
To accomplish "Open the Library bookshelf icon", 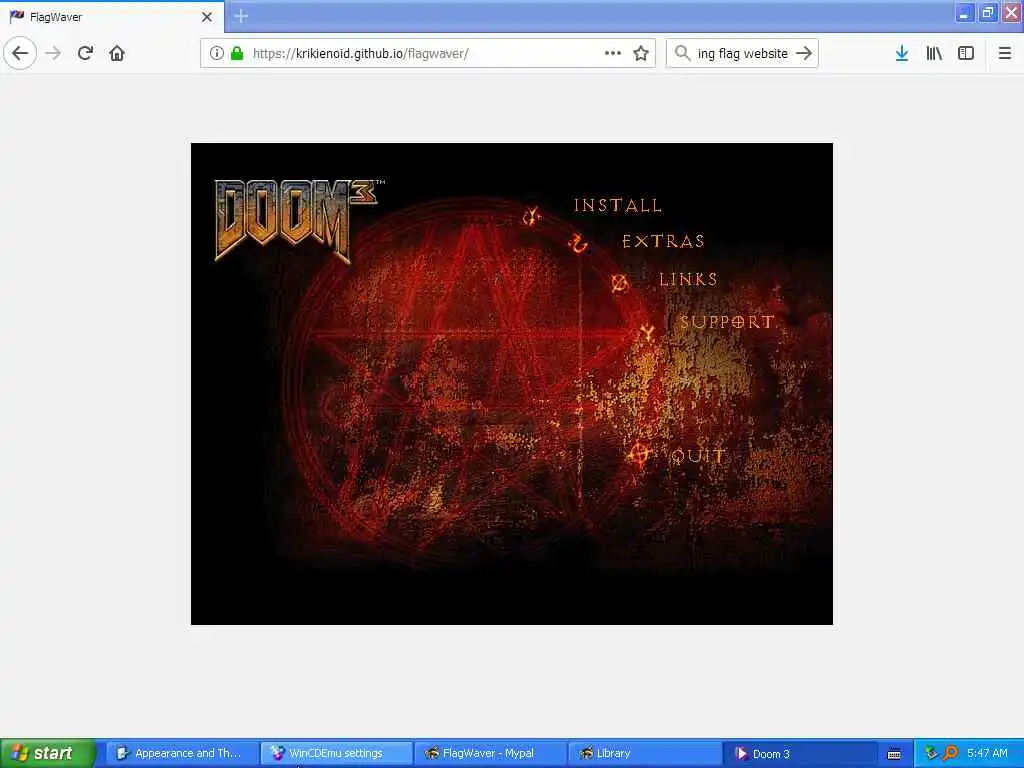I will (934, 53).
